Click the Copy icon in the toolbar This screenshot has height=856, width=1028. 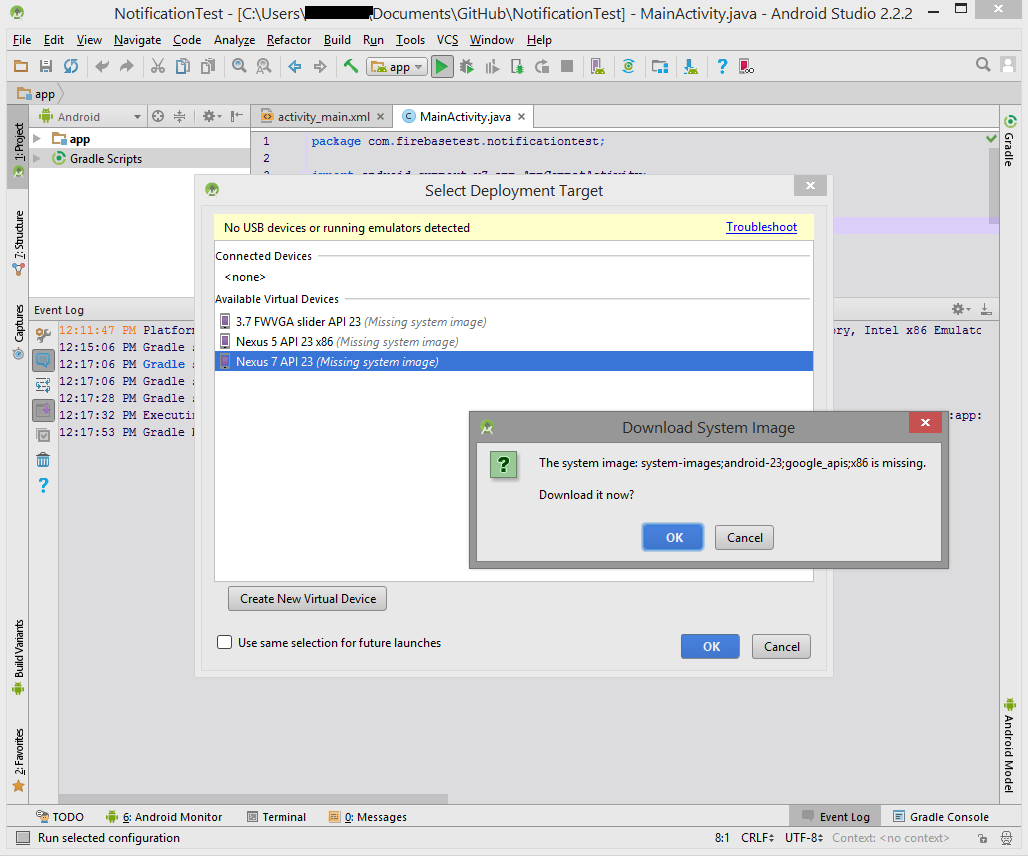pos(183,66)
